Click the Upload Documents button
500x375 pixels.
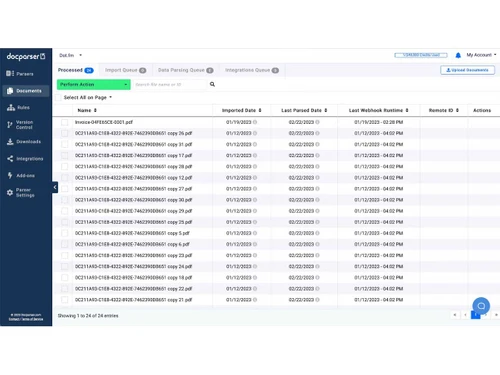(x=467, y=70)
